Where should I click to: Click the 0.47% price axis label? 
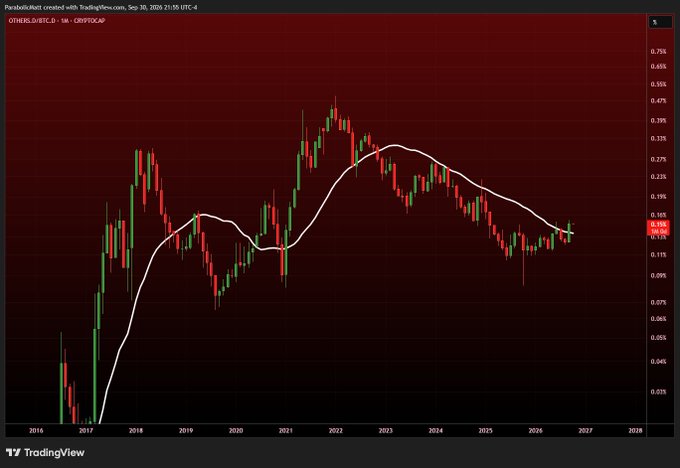pos(658,101)
